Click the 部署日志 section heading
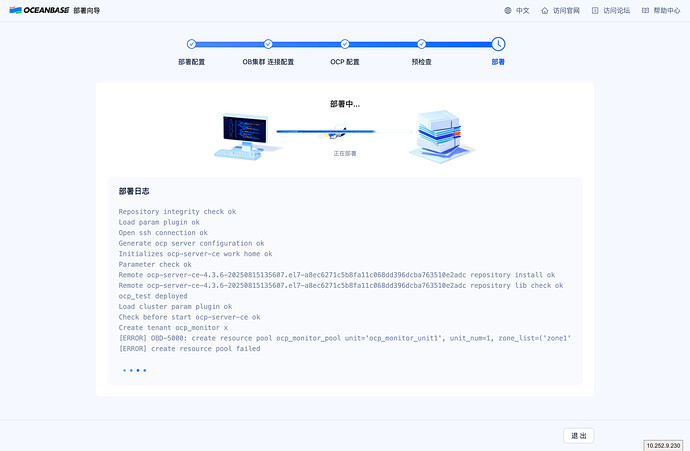 click(x=134, y=190)
